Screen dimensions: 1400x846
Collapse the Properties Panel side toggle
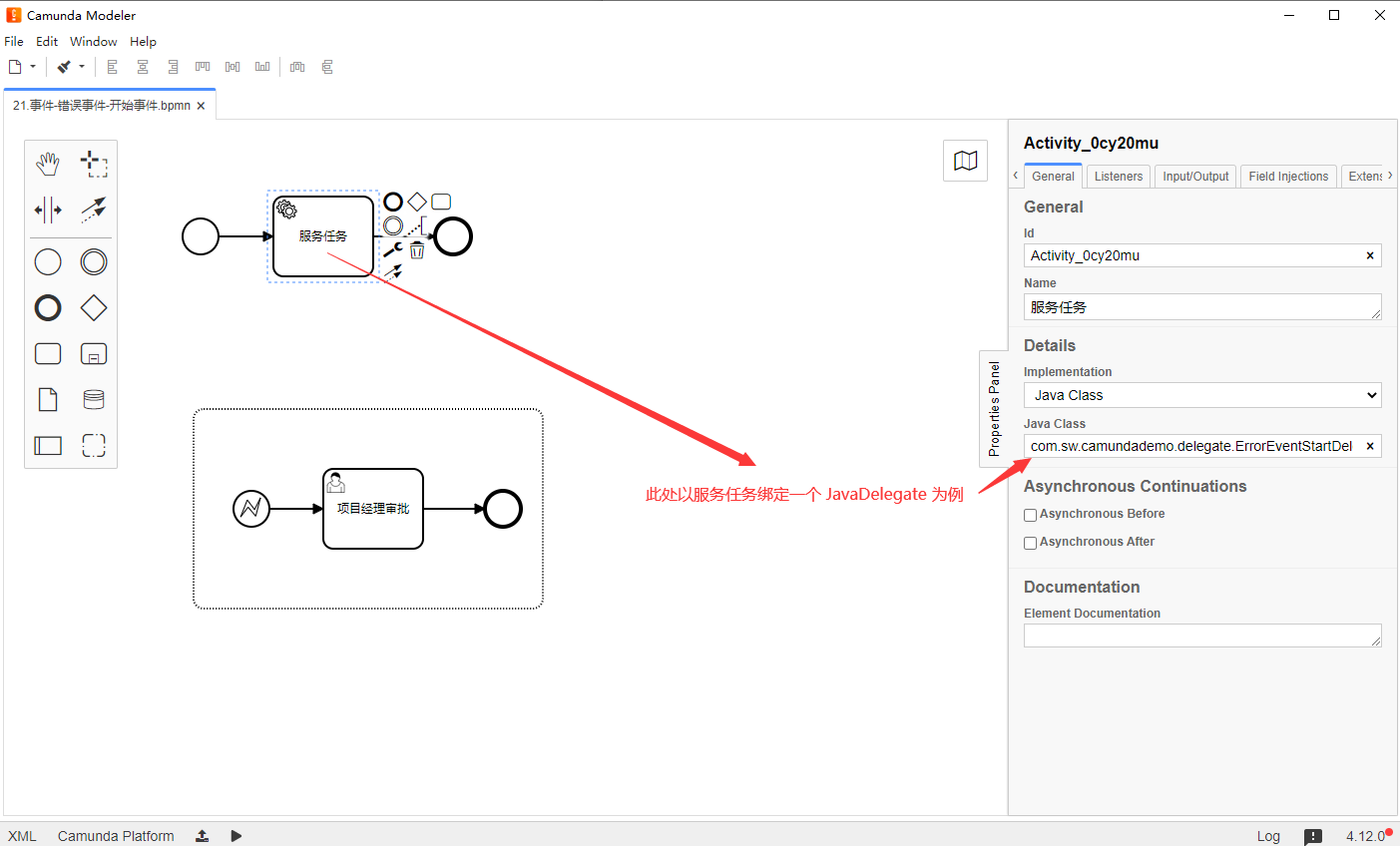(x=994, y=409)
